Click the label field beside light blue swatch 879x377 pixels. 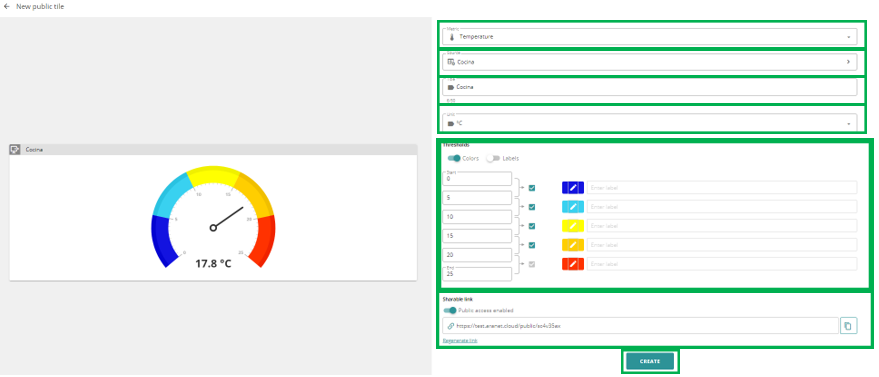[x=722, y=207]
